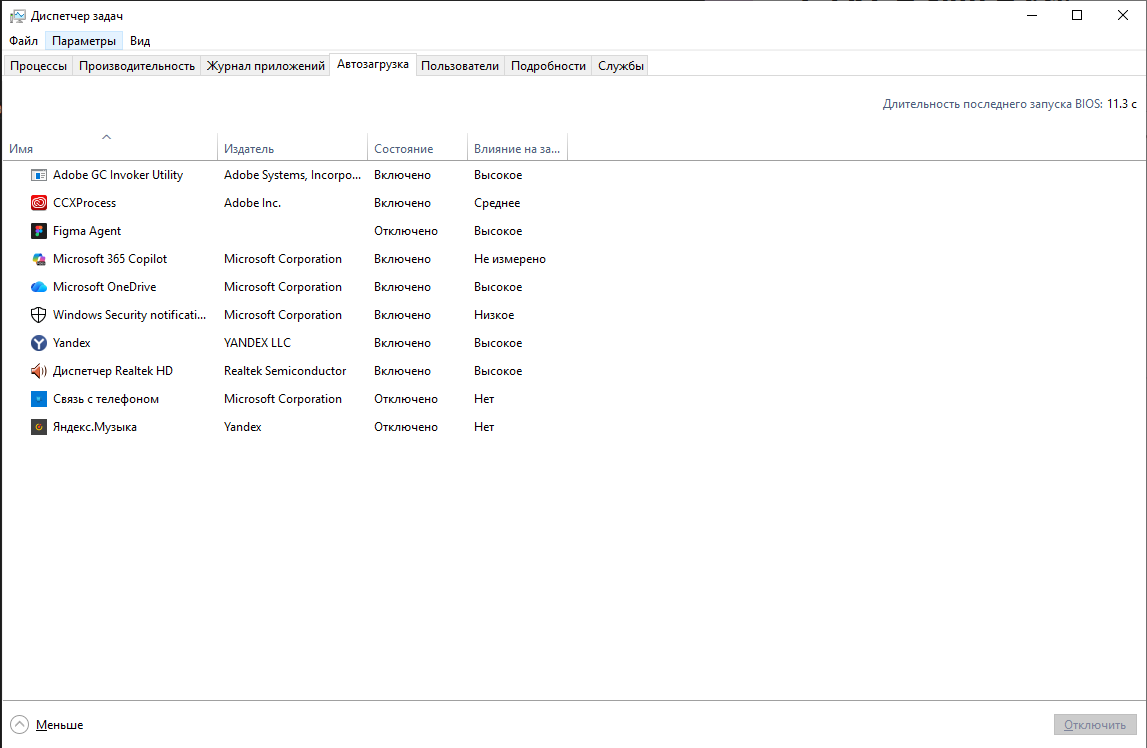Screen dimensions: 1147x748
Task: Sort by the Влияние на запуск column header
Action: tap(517, 146)
